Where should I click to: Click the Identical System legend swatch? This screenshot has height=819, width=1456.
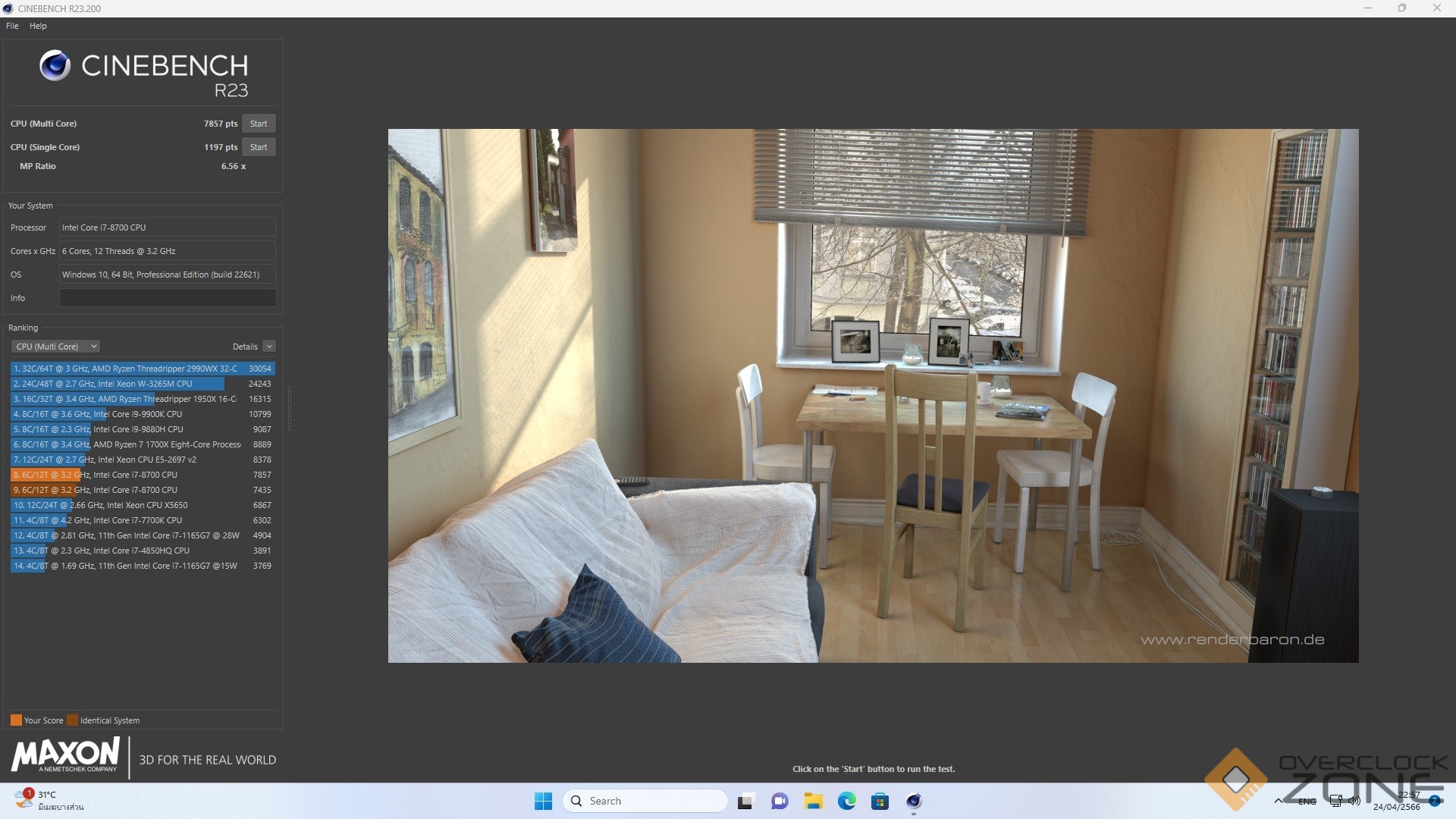coord(73,720)
